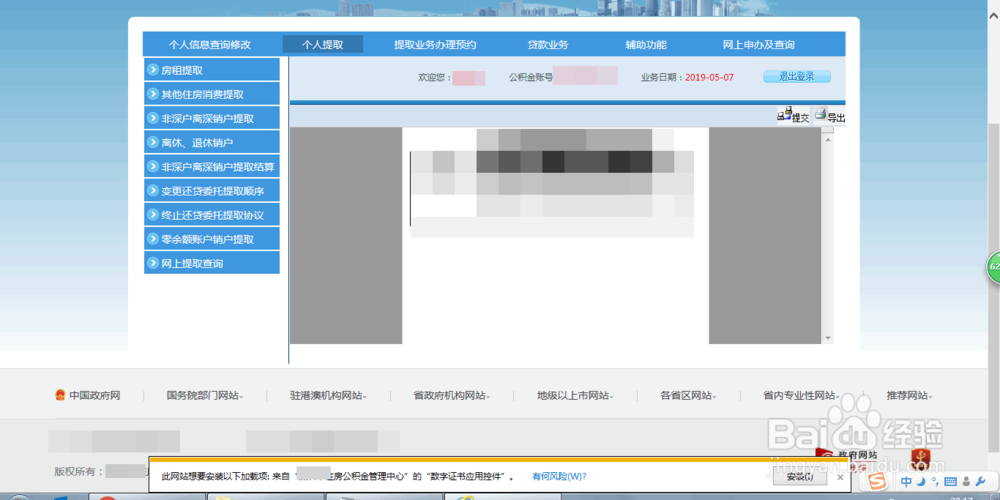Screen dimensions: 1000x500
Task: Open 网上提取查询 in sidebar
Action: click(x=212, y=263)
